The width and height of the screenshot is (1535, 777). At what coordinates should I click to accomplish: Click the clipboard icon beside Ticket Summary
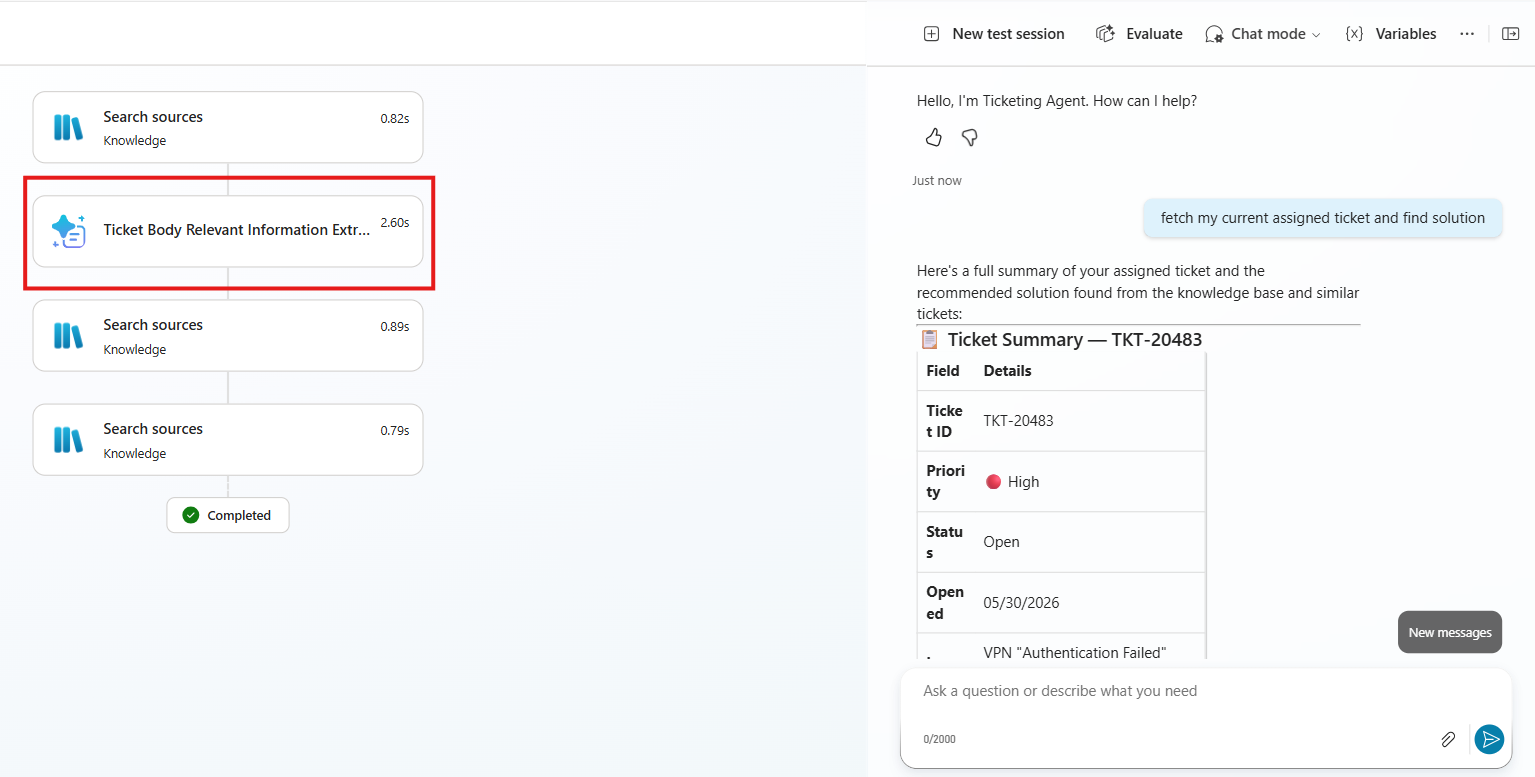click(x=930, y=339)
